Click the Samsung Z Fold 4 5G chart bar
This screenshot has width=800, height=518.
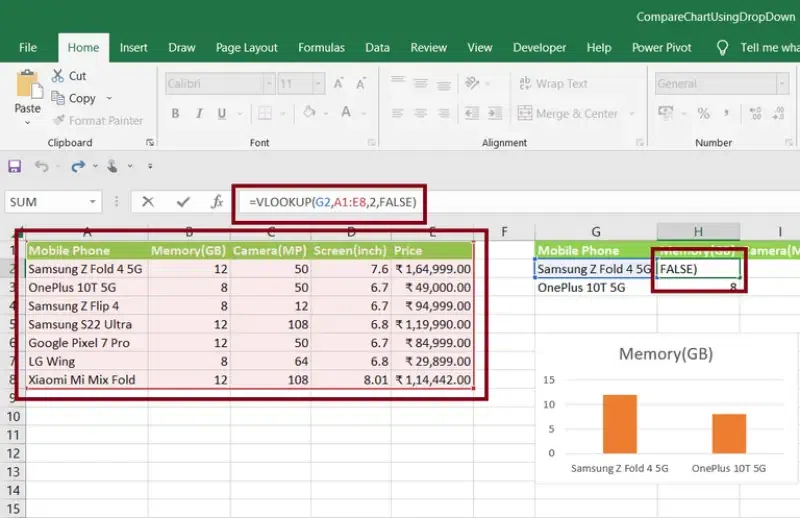click(621, 424)
